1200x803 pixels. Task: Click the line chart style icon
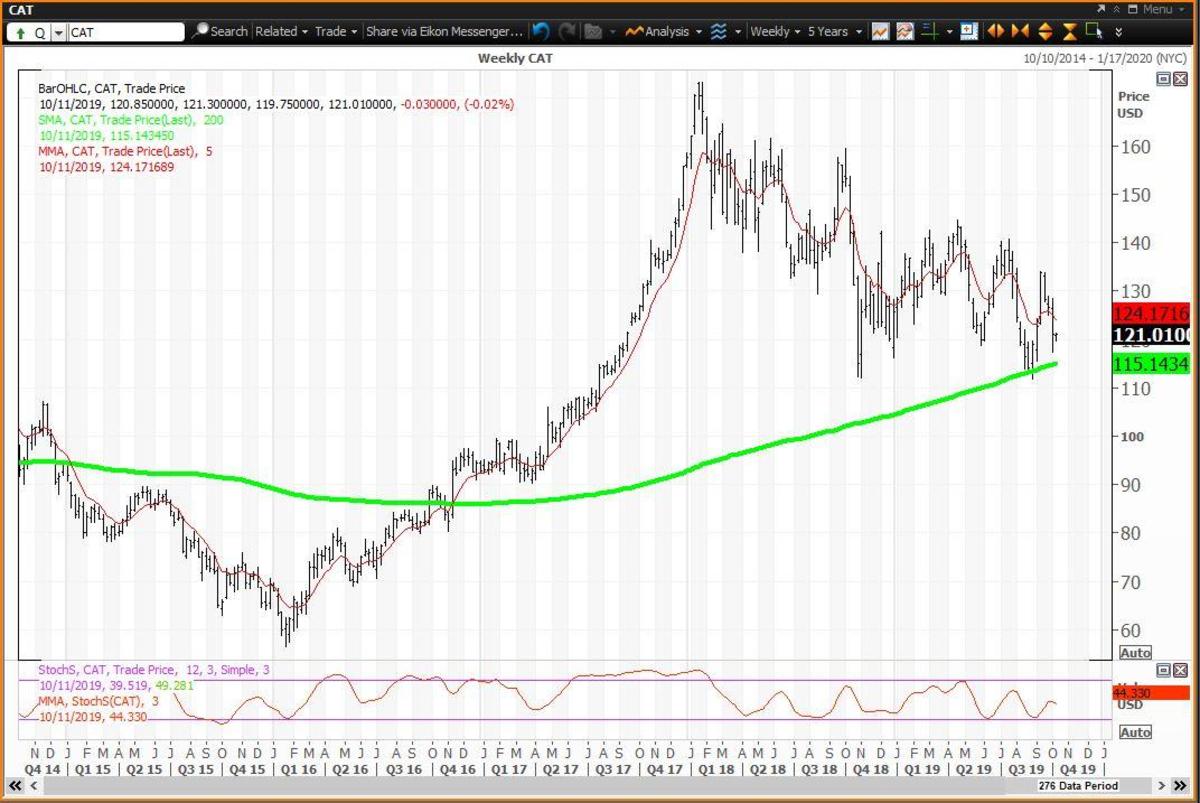tap(879, 31)
